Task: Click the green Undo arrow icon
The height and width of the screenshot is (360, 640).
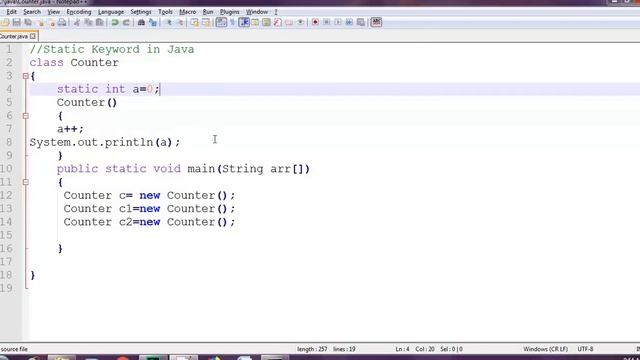Action: click(x=115, y=22)
